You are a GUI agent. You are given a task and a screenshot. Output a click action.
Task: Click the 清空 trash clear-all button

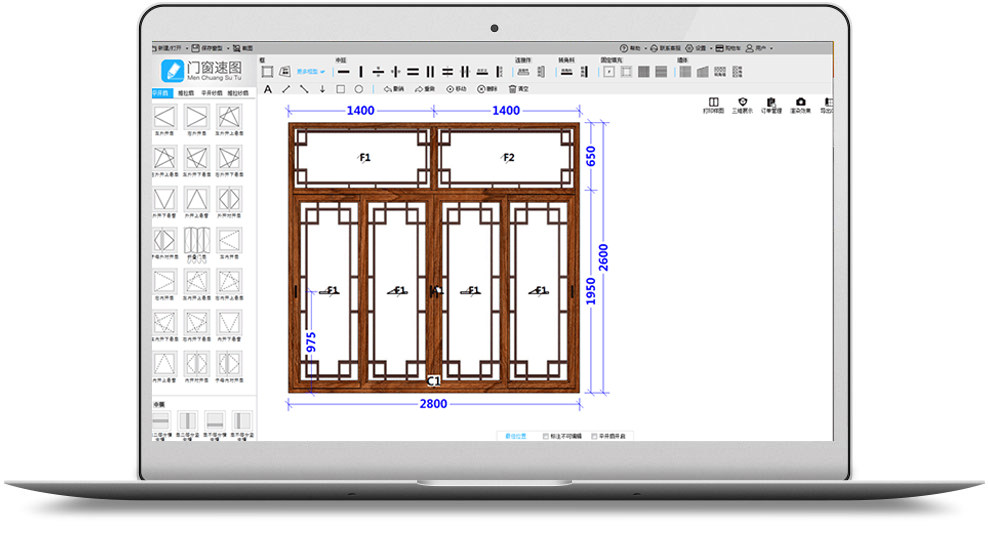coord(519,89)
